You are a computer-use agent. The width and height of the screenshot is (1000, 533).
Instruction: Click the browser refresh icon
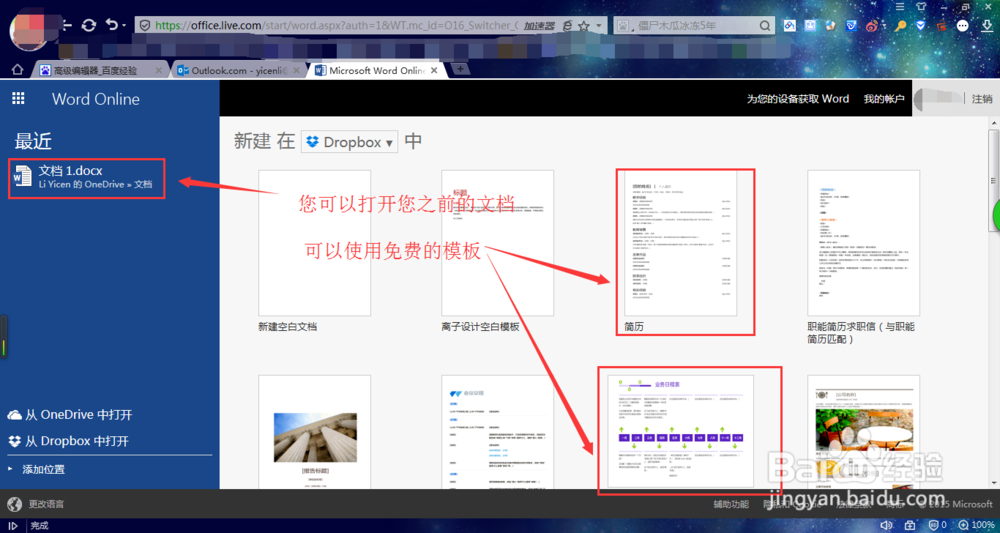[89, 25]
